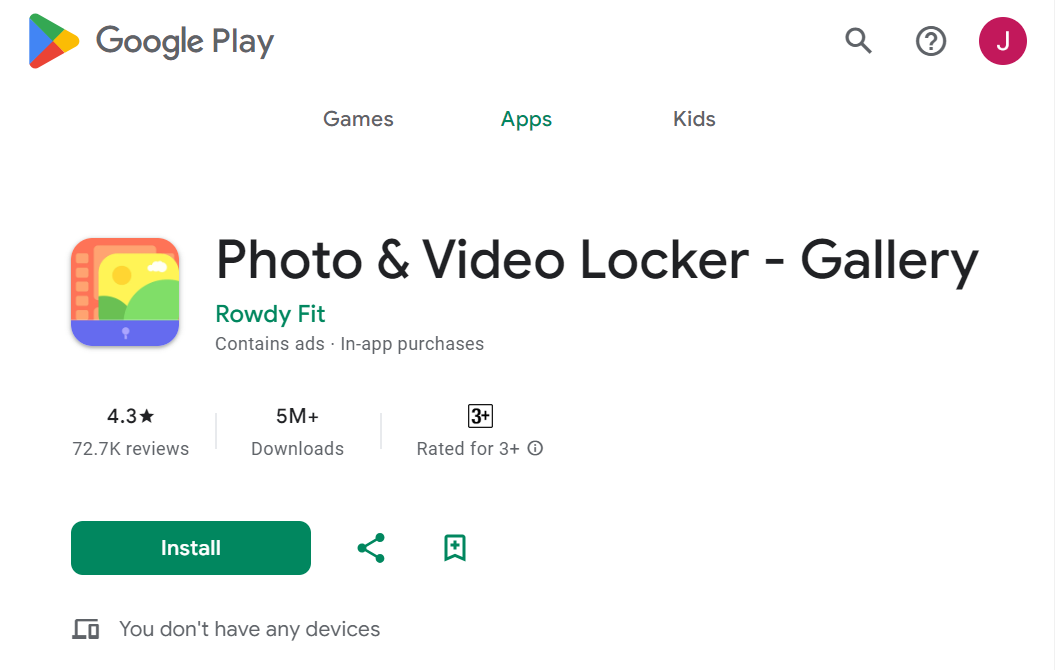Click the 72.7K reviews link
Image resolution: width=1055 pixels, height=670 pixels.
[131, 449]
